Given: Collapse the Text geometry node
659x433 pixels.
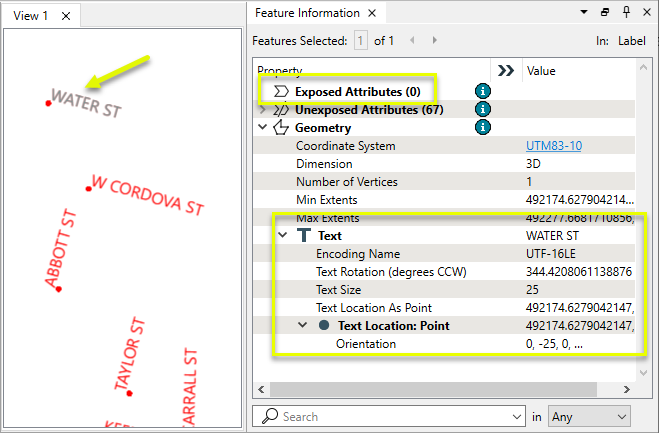Looking at the screenshot, I should pos(283,236).
